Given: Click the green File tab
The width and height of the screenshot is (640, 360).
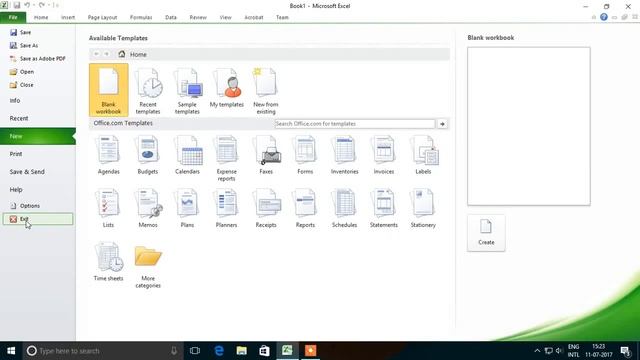Looking at the screenshot, I should coord(13,18).
